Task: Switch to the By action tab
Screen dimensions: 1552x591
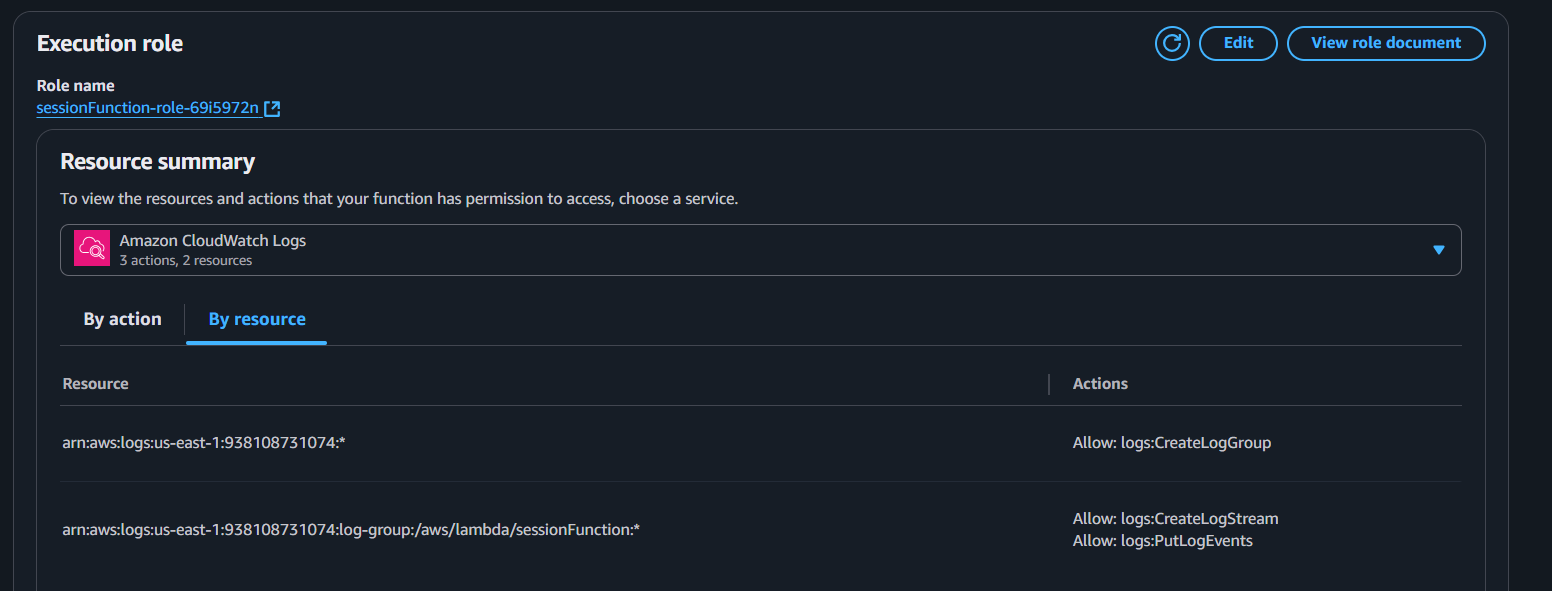Action: click(122, 319)
